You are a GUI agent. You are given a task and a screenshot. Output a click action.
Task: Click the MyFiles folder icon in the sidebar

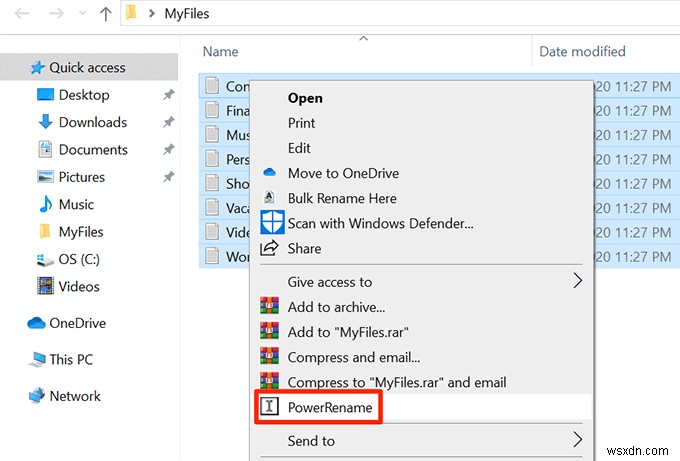click(45, 231)
